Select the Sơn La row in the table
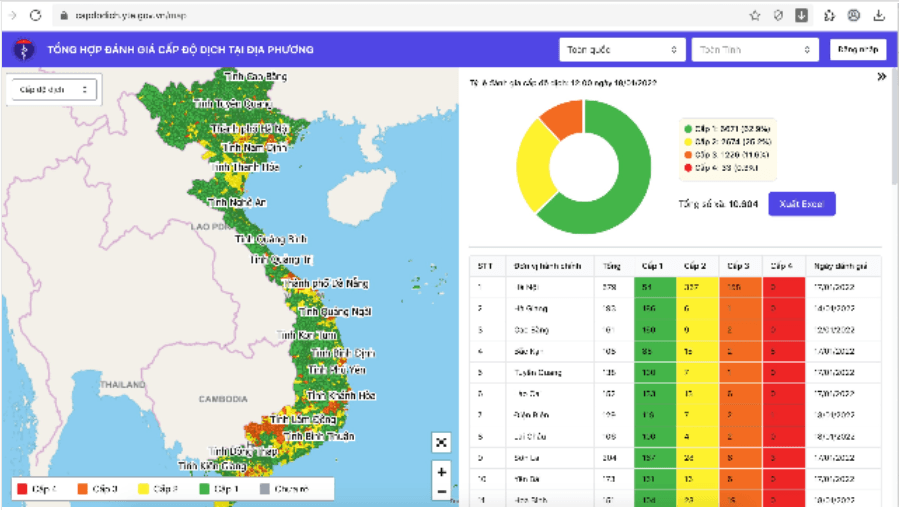 (675, 458)
